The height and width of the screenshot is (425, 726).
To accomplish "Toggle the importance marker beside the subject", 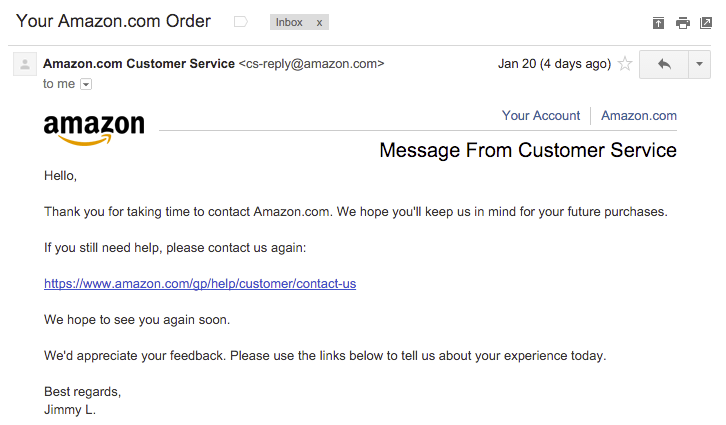I will pos(240,21).
